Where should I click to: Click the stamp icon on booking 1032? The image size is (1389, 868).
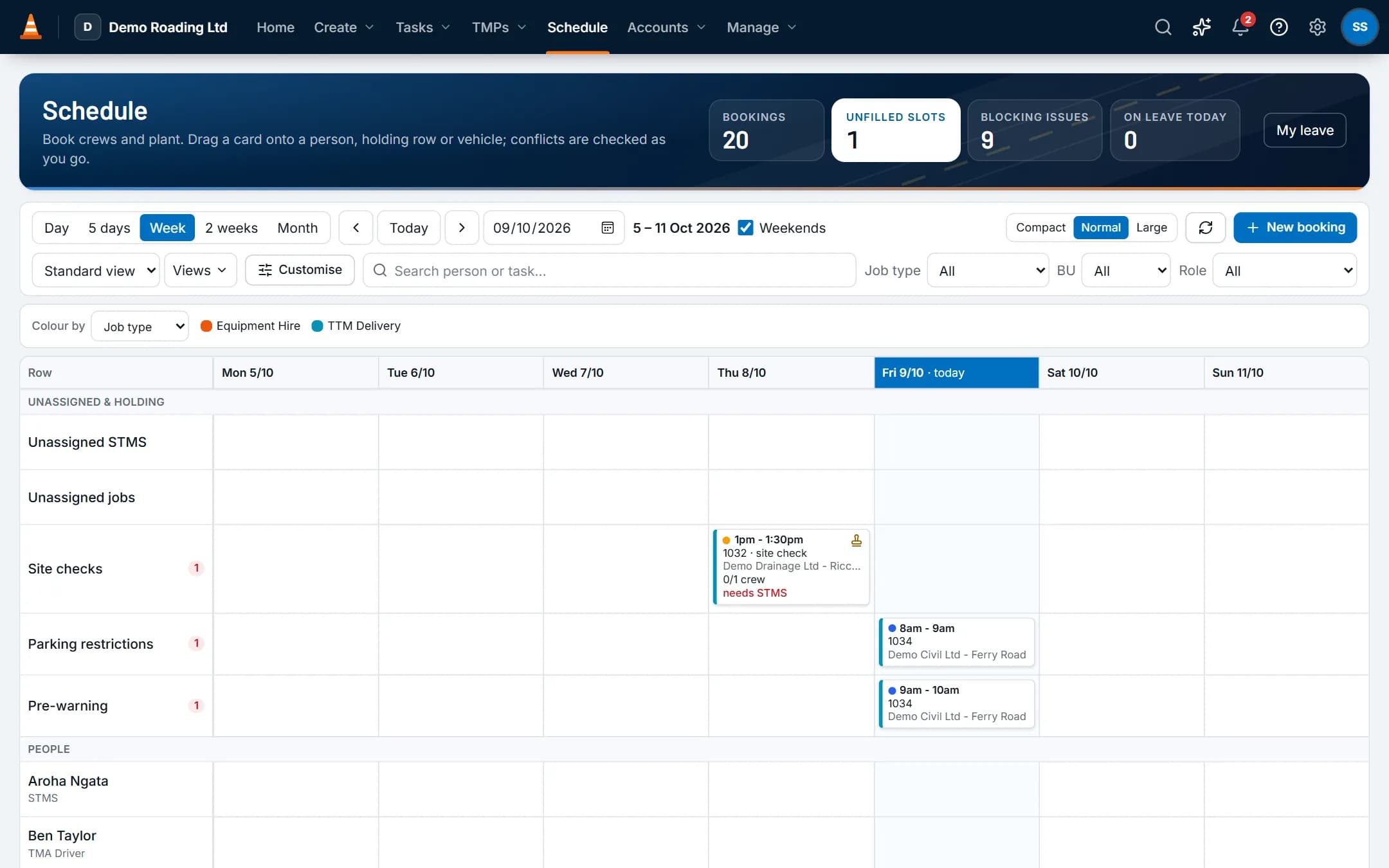[856, 540]
